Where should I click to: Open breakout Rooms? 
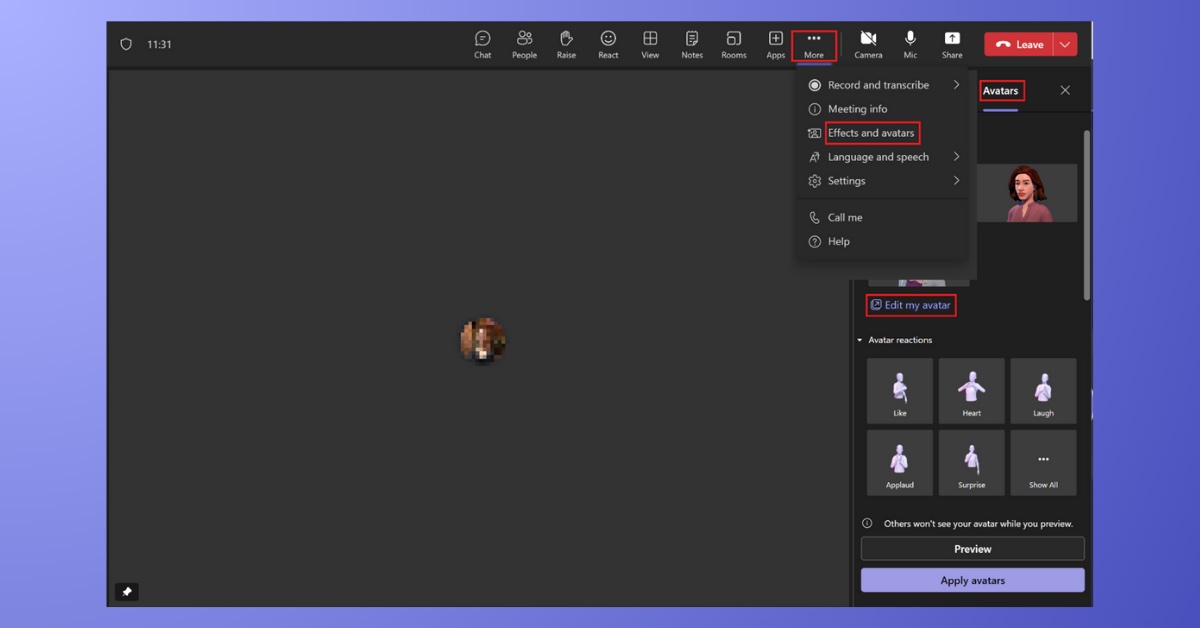coord(734,44)
